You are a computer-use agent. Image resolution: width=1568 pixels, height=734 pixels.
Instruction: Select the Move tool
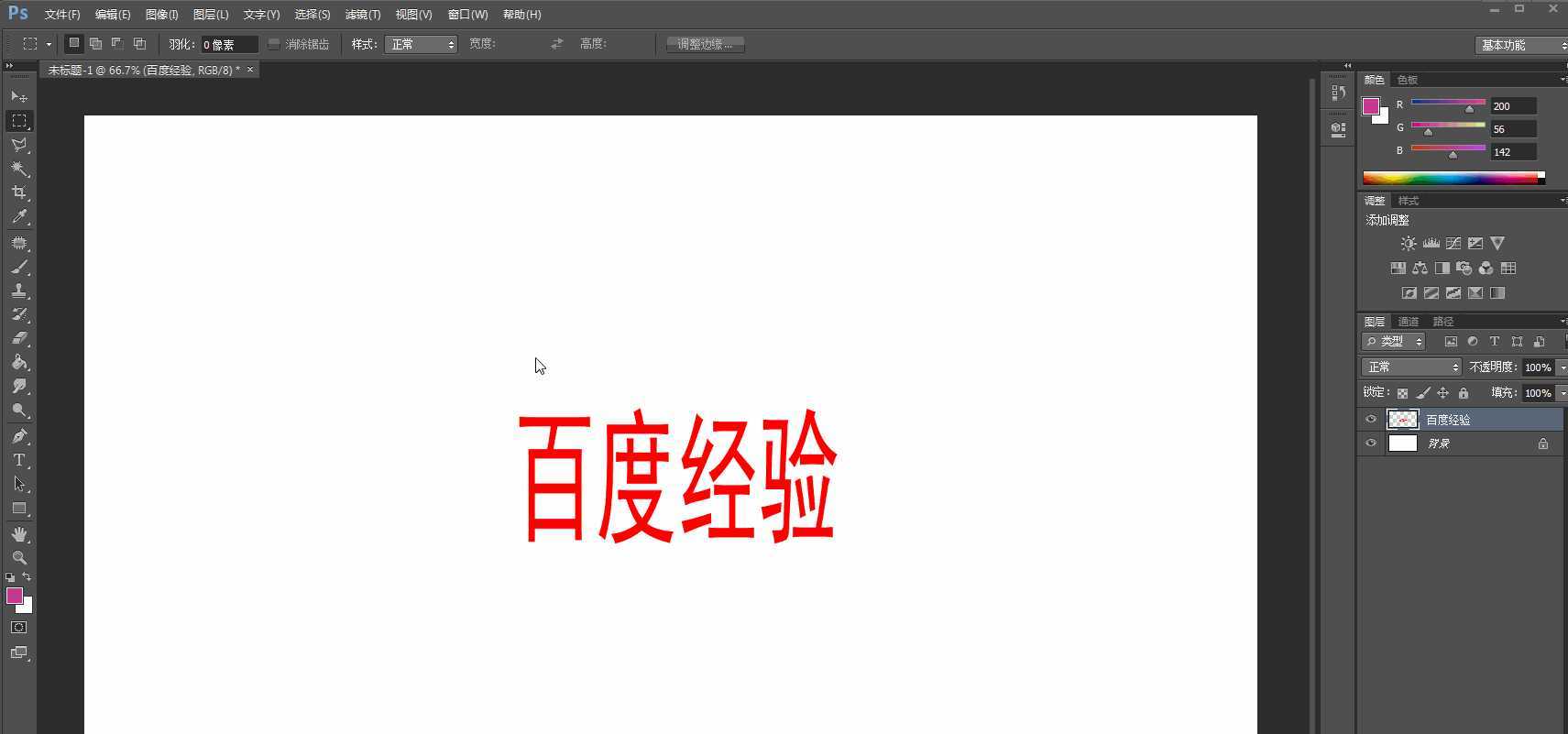point(19,96)
